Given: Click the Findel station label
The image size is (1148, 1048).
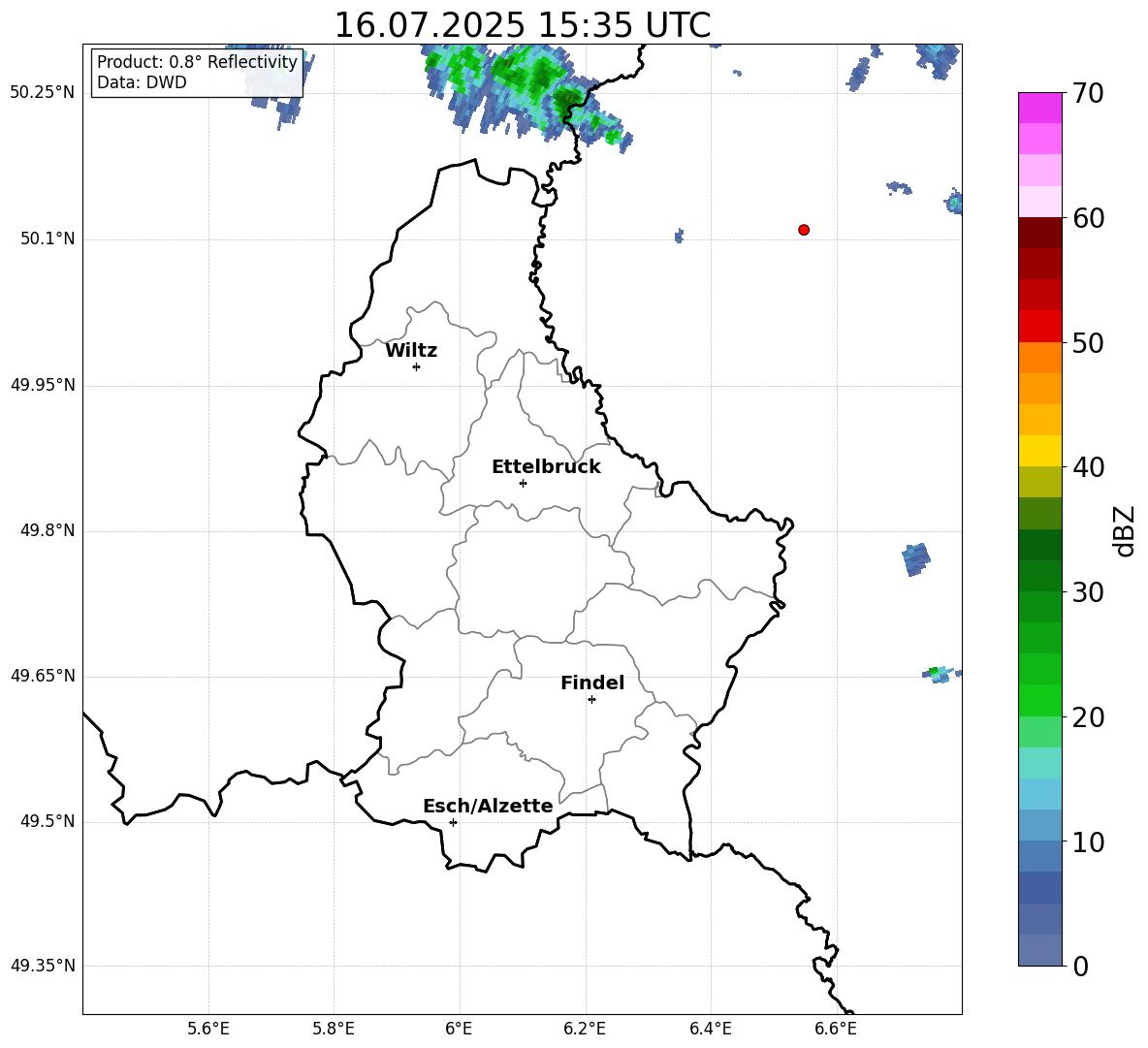Looking at the screenshot, I should [592, 683].
